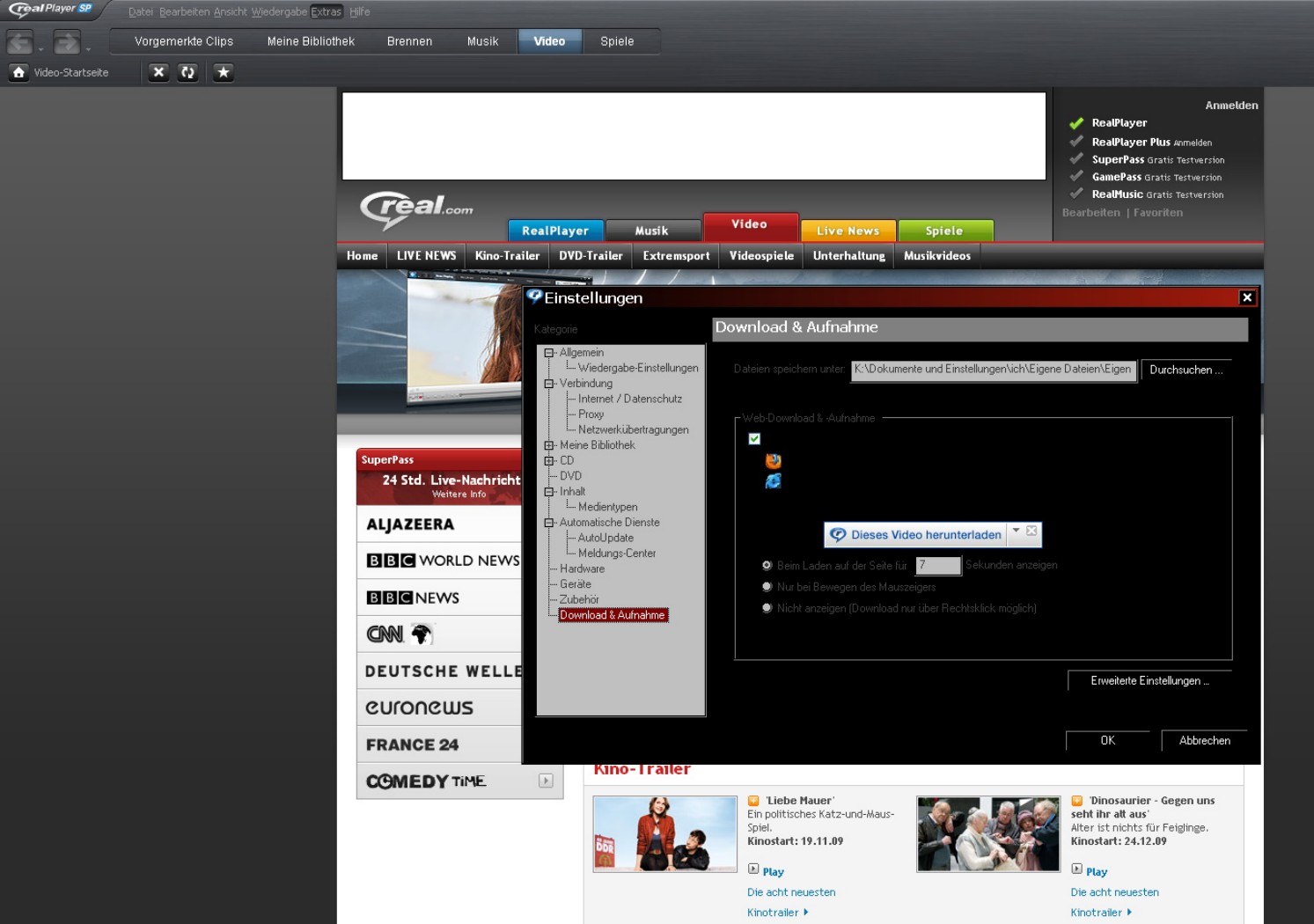Image resolution: width=1314 pixels, height=924 pixels.
Task: Open the BBC World News channel
Action: point(443,561)
